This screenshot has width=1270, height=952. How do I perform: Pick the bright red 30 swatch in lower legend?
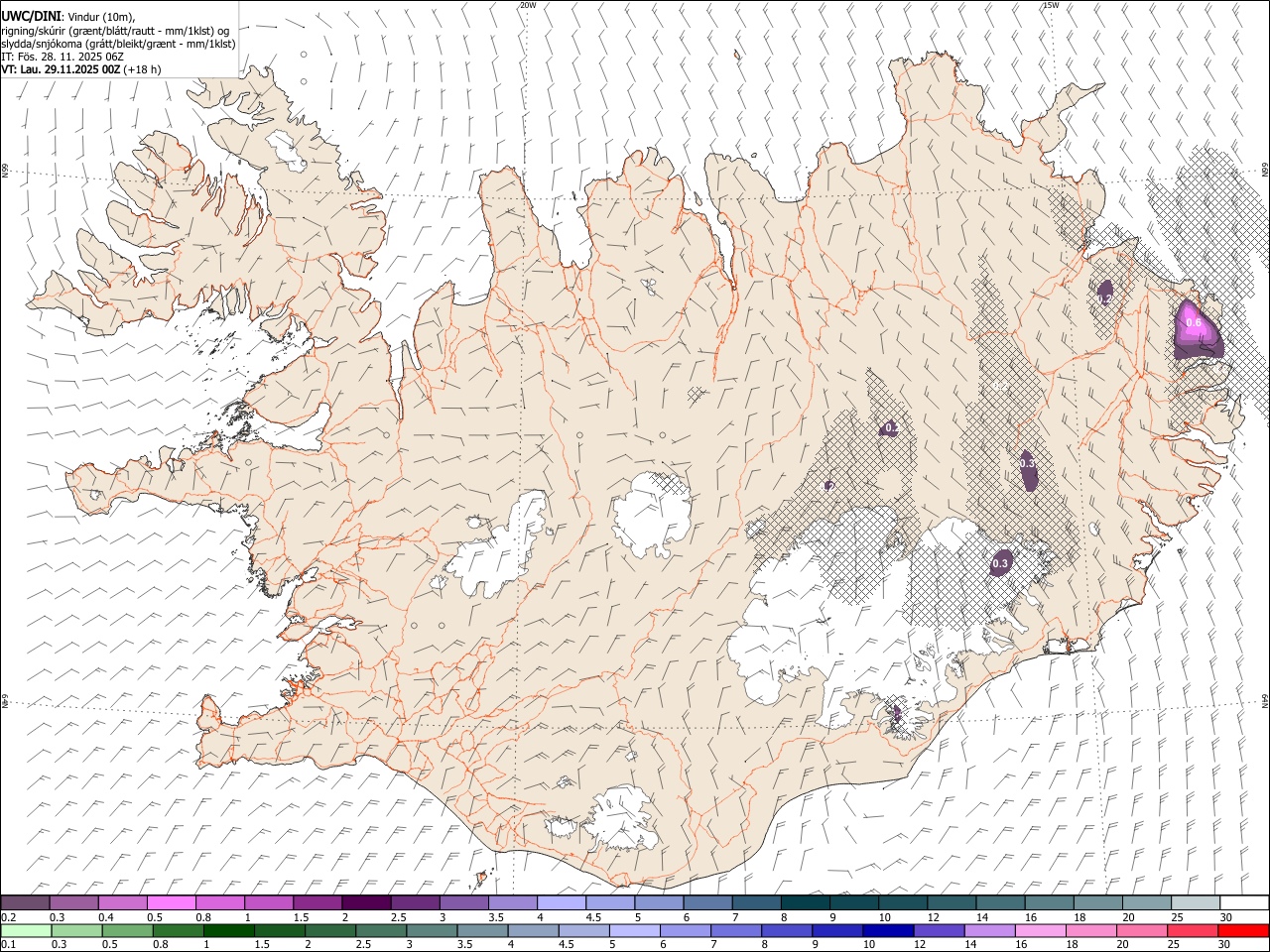[x=1243, y=931]
